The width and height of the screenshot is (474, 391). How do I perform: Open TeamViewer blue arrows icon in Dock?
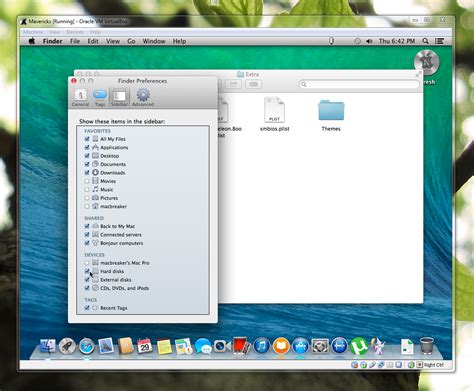click(339, 346)
